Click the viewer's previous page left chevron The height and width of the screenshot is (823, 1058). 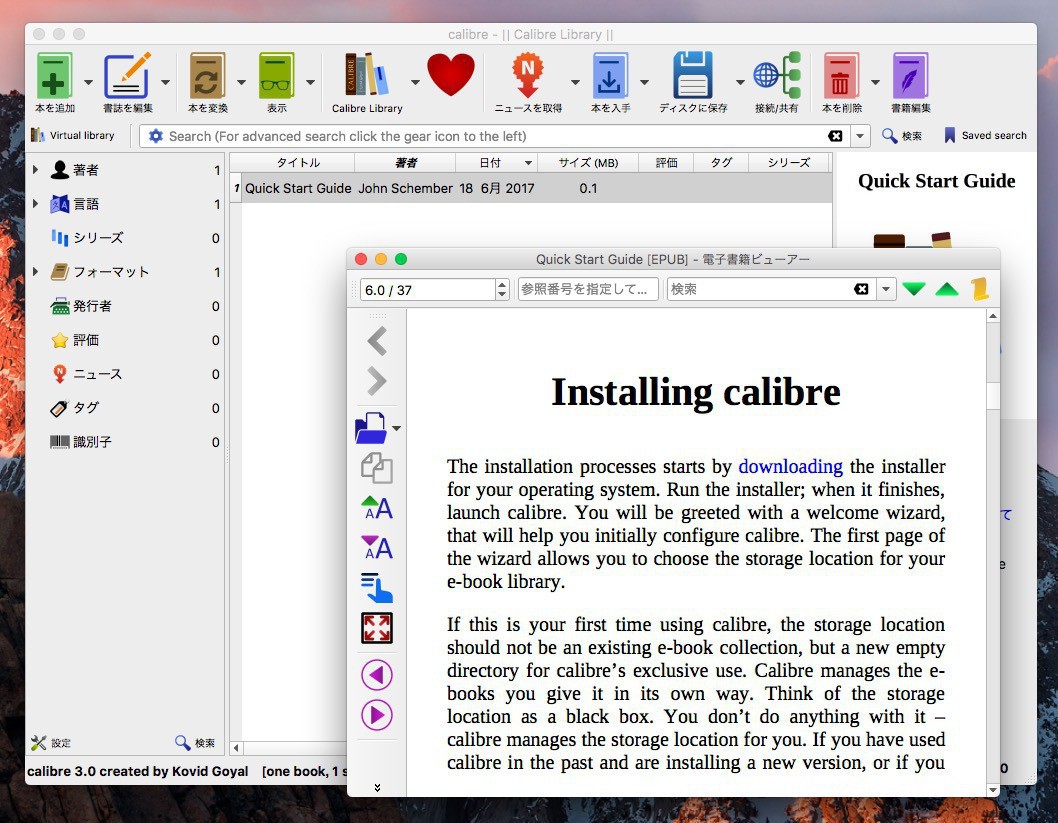[377, 341]
